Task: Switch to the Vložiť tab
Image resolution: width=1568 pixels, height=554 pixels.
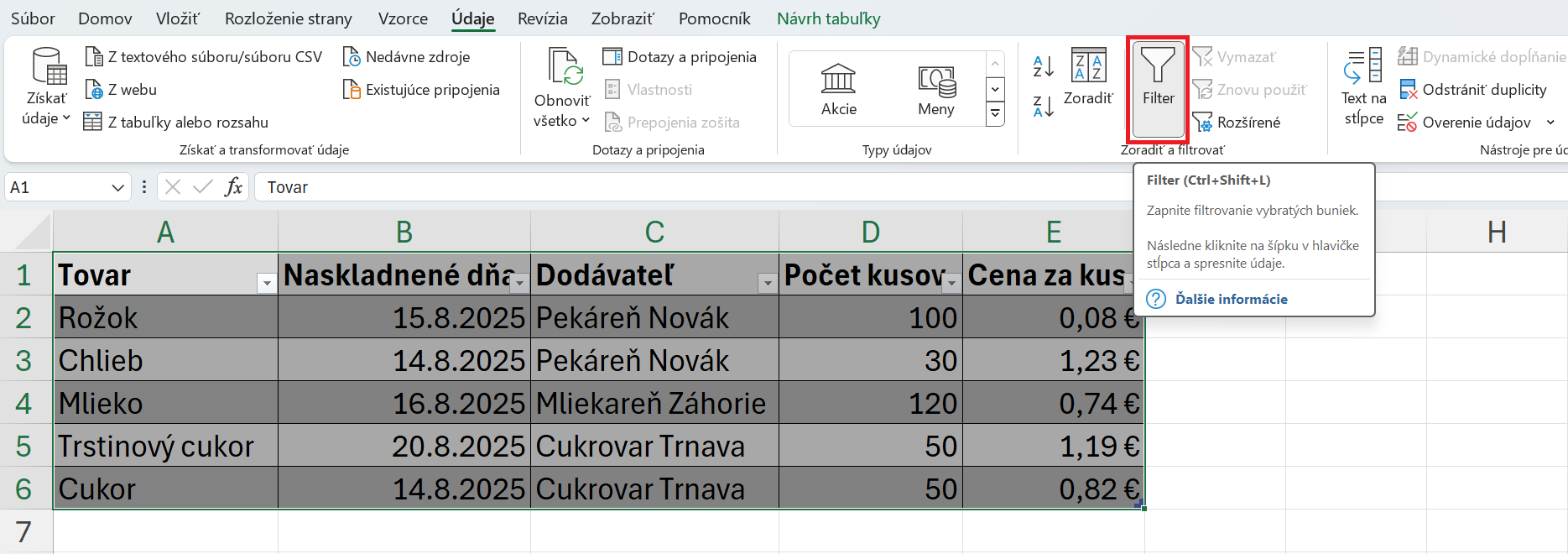Action: [178, 18]
